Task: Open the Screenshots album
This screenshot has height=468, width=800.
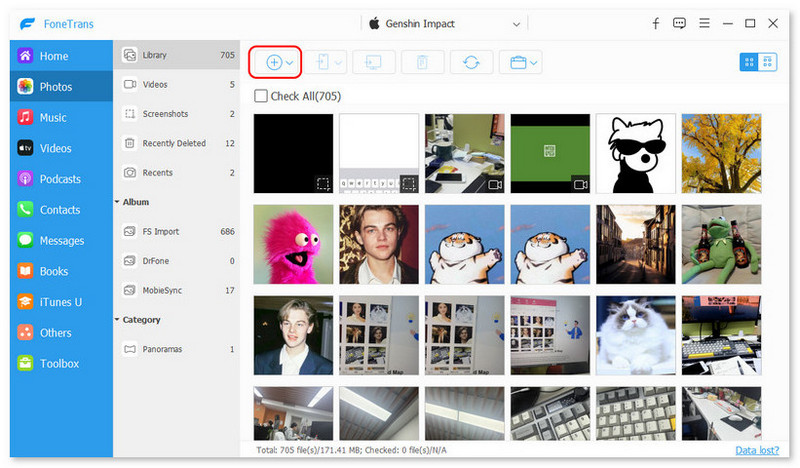Action: coord(177,114)
